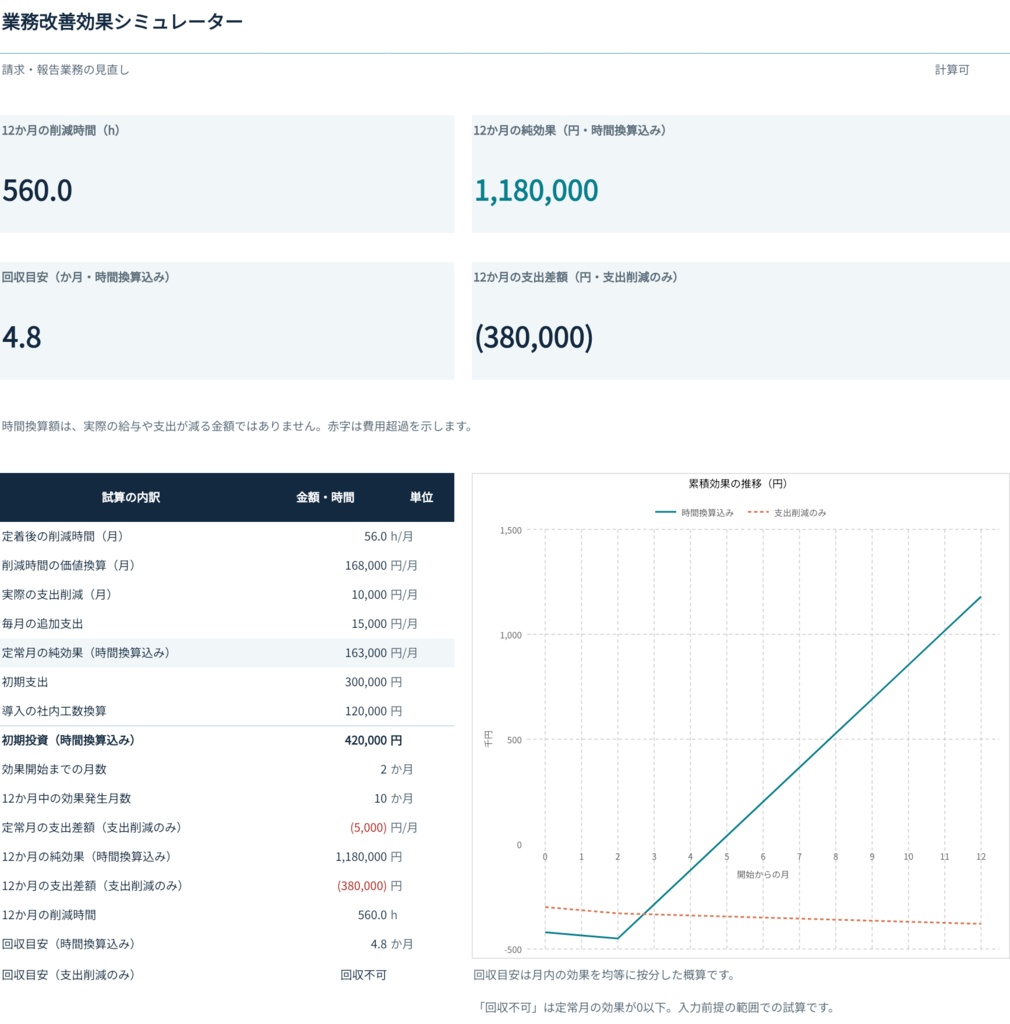Click the 12か月の支出差額（円・支出削減のみ） card label
Viewport: 1010px width, 1024px height.
[x=575, y=278]
